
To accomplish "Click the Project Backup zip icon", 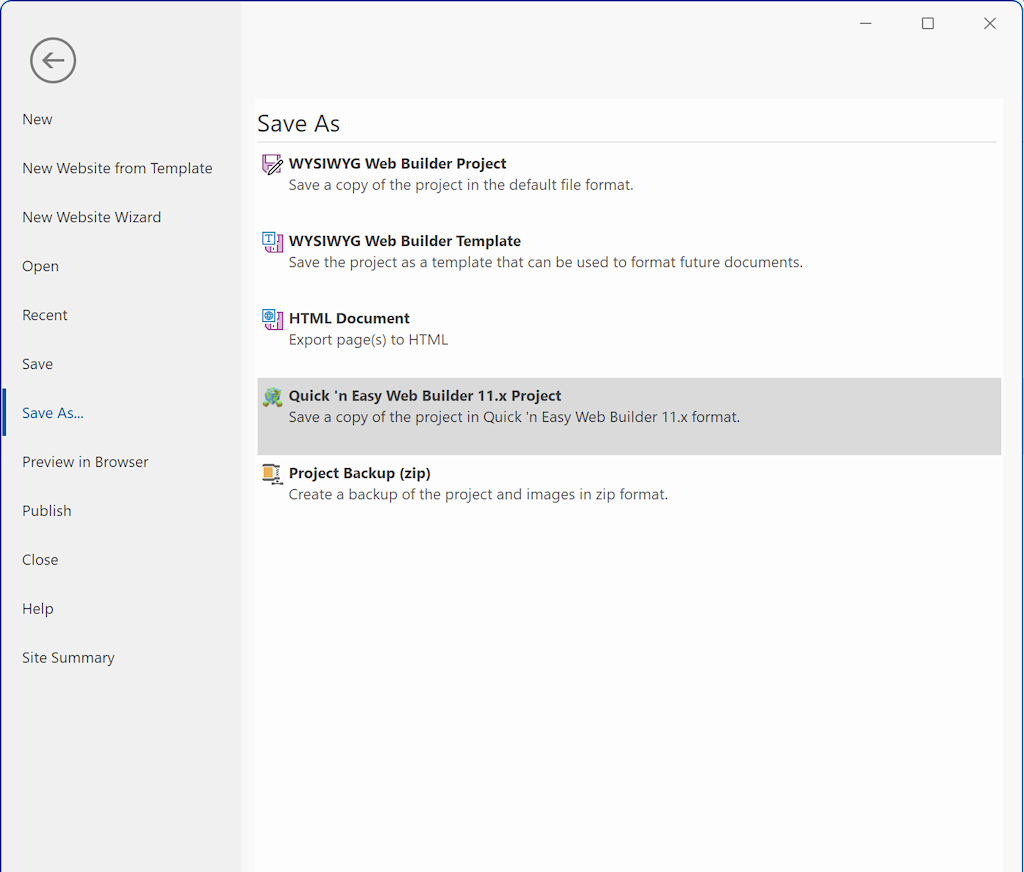I will point(272,474).
